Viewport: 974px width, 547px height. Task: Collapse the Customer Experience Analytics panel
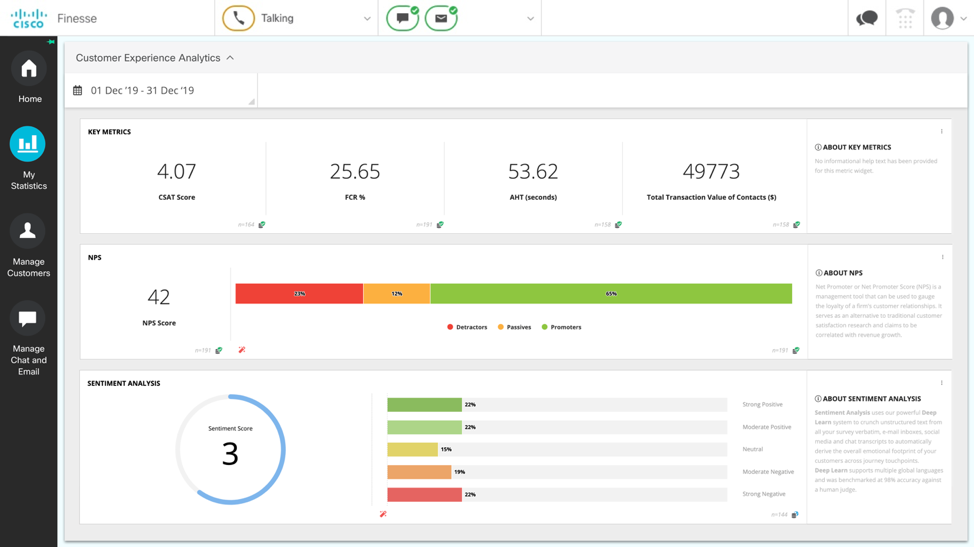coord(230,58)
